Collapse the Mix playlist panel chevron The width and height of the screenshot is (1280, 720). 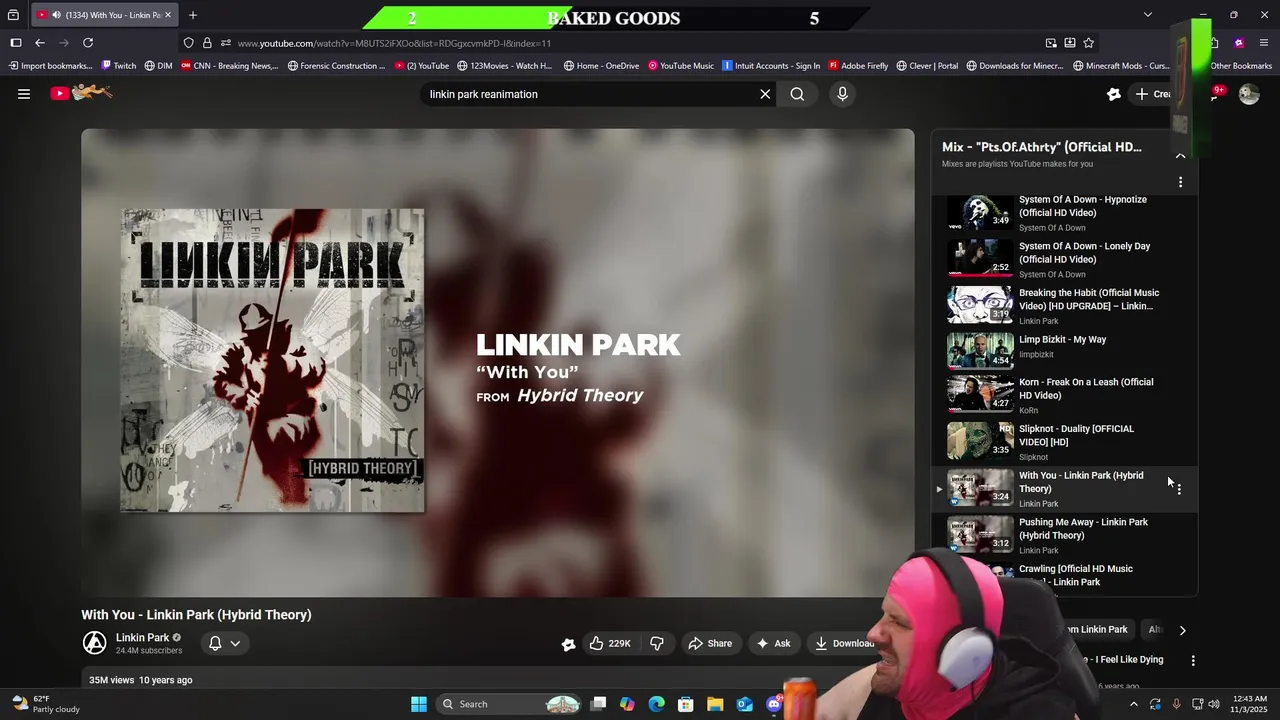click(x=1180, y=156)
